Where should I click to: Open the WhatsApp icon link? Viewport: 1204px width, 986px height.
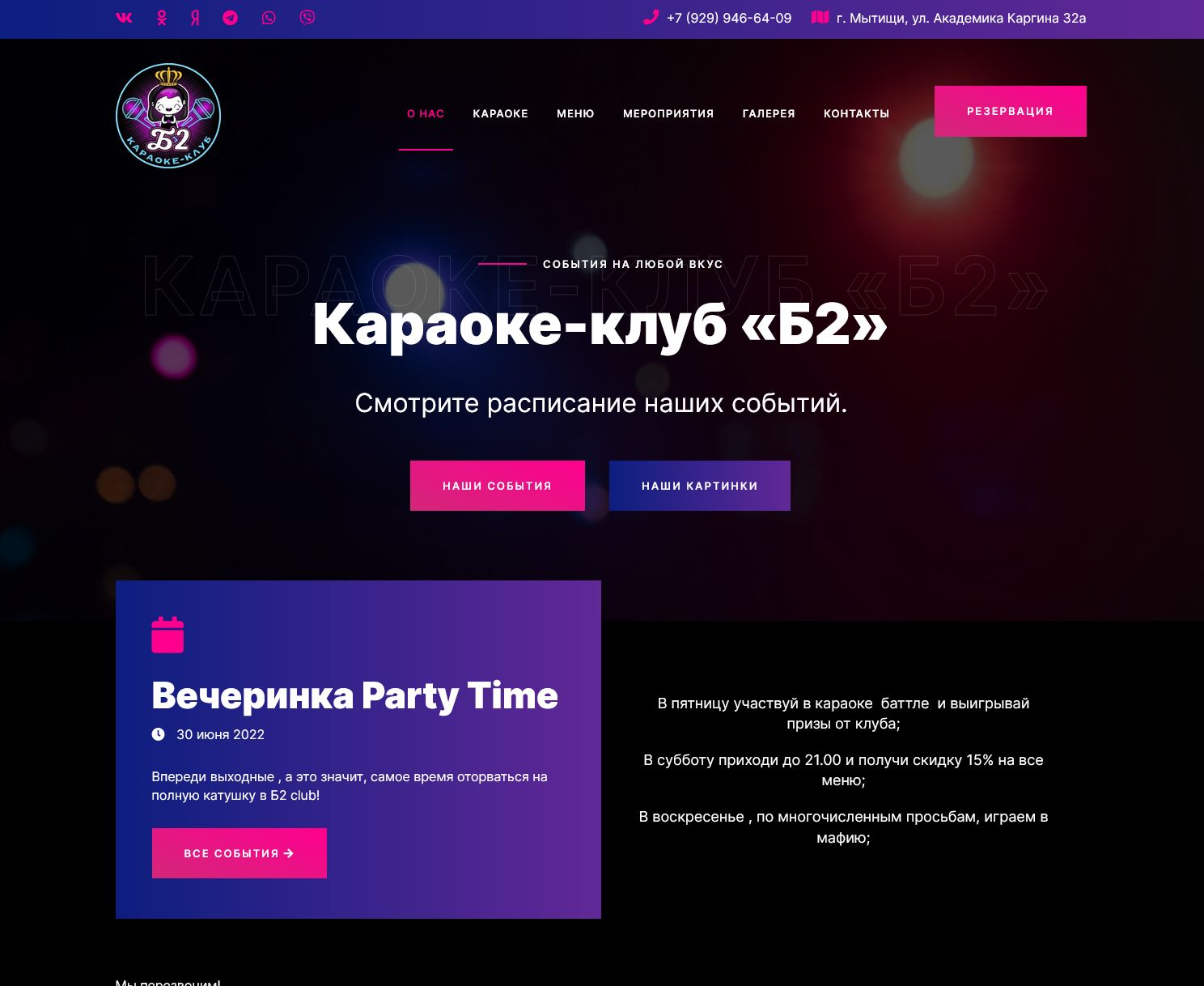coord(269,18)
